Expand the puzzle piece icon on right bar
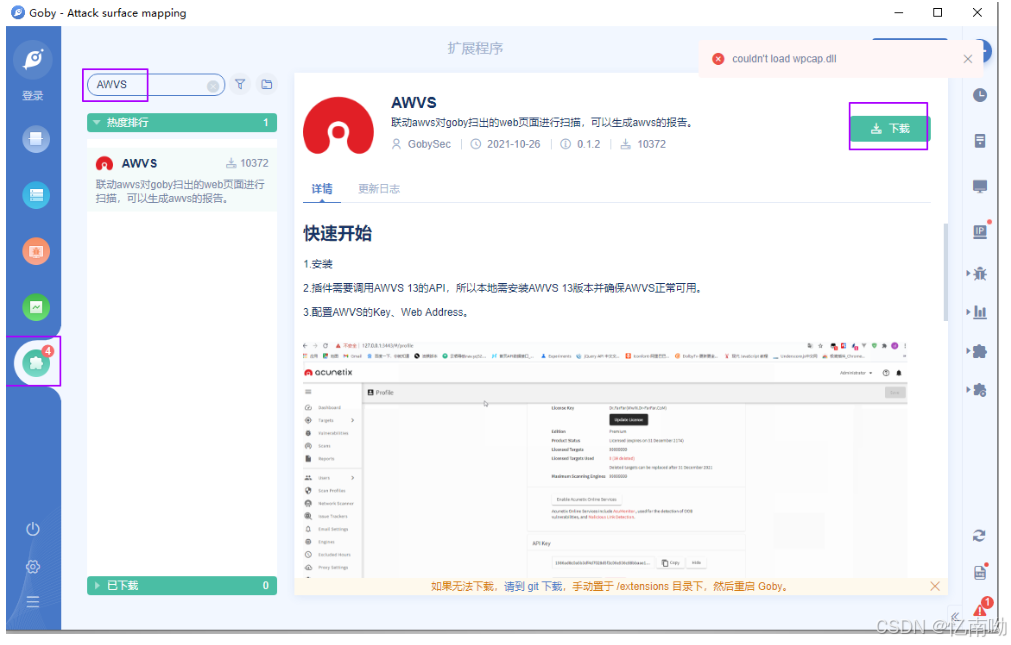The height and width of the screenshot is (645, 1011). [x=978, y=352]
